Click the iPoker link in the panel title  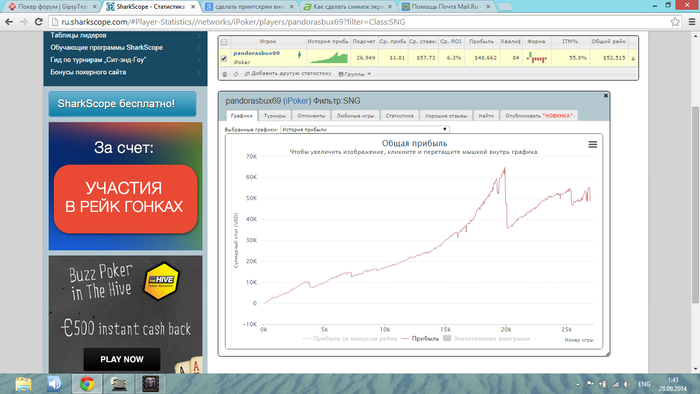click(x=297, y=101)
